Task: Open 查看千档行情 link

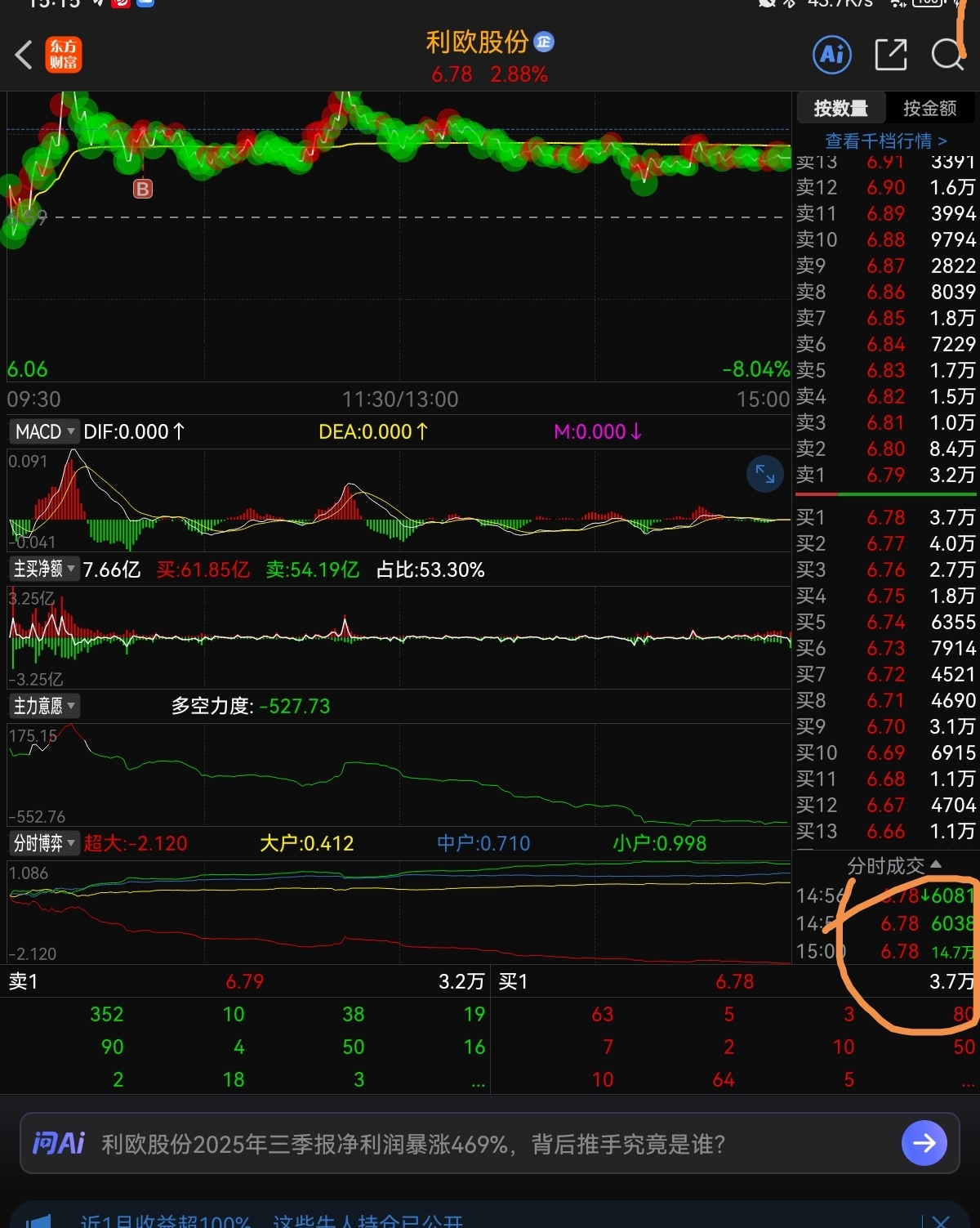Action: point(886,141)
